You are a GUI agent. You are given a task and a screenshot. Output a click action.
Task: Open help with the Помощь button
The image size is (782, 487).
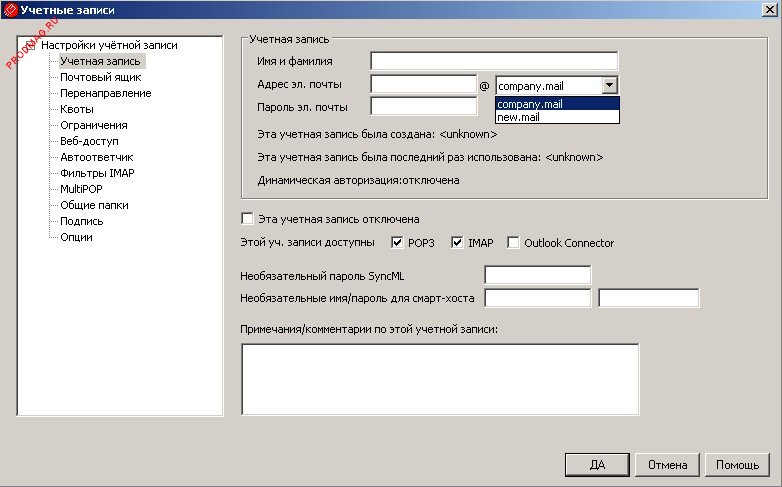(737, 465)
